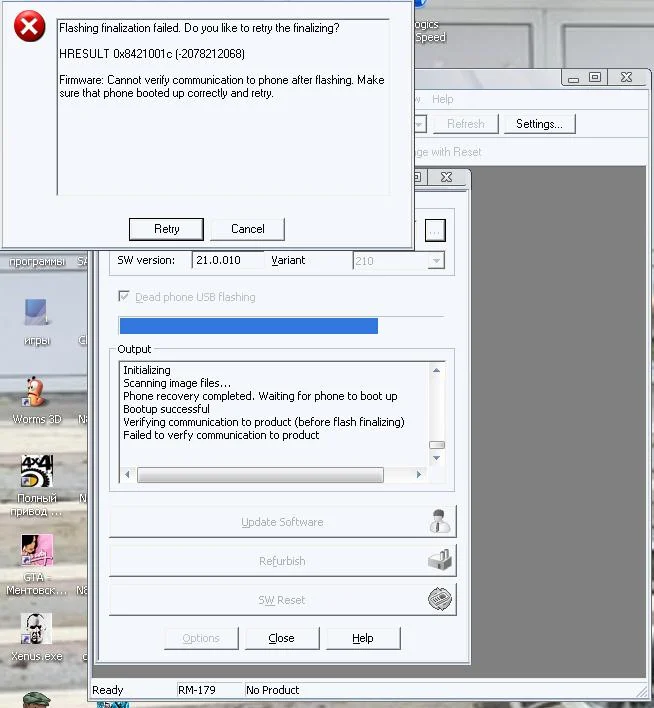
Task: Click 'Scanning image files...' output line
Action: (x=177, y=383)
